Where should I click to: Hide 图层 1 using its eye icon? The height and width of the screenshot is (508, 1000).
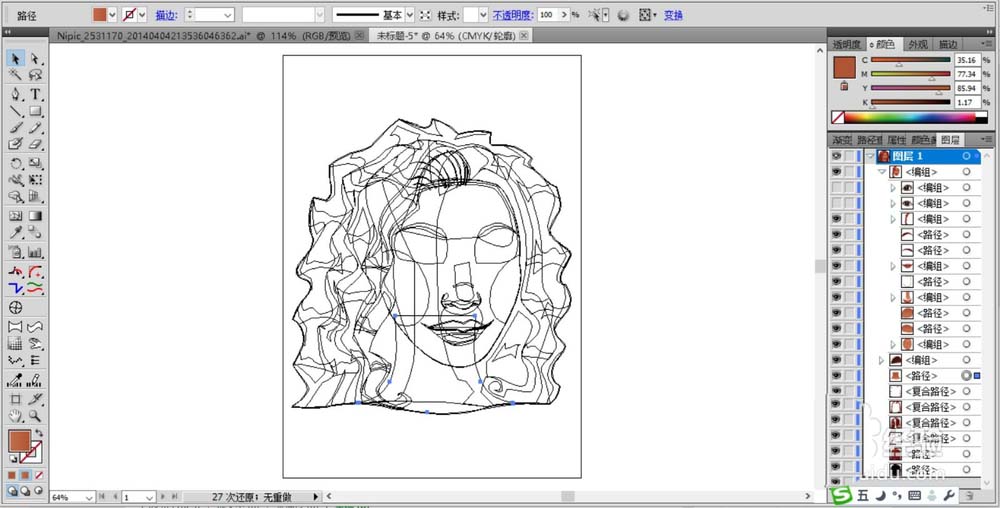[x=836, y=156]
